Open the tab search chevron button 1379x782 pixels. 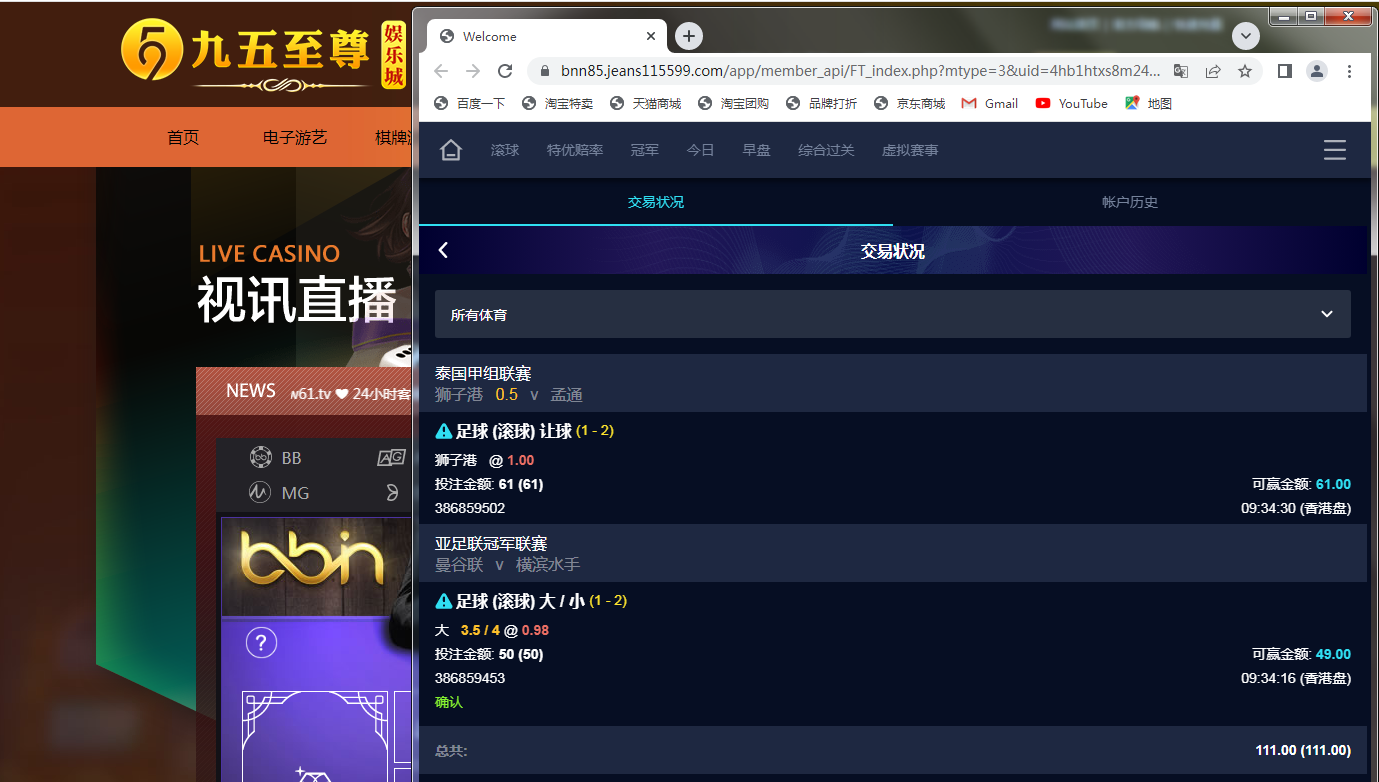tap(1245, 36)
